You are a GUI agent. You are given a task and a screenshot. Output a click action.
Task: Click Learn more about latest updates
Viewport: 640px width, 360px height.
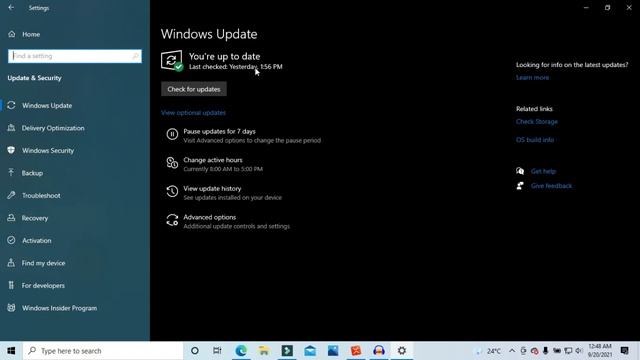[x=532, y=78]
